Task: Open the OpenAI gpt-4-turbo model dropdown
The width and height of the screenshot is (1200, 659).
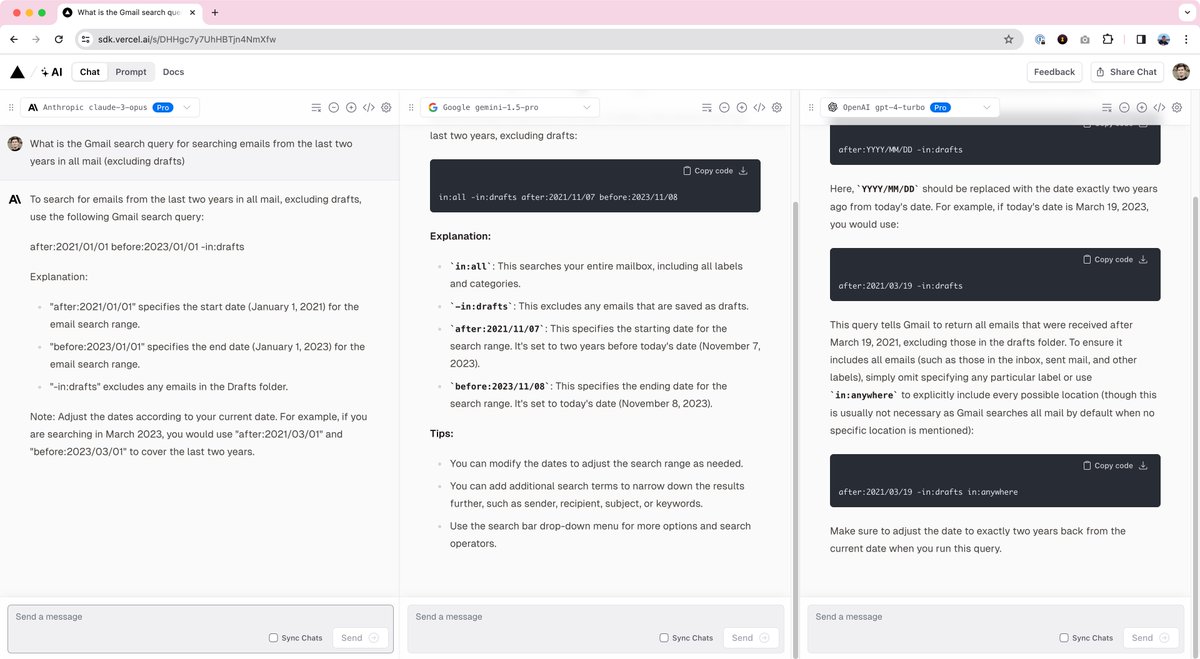Action: pyautogui.click(x=910, y=107)
